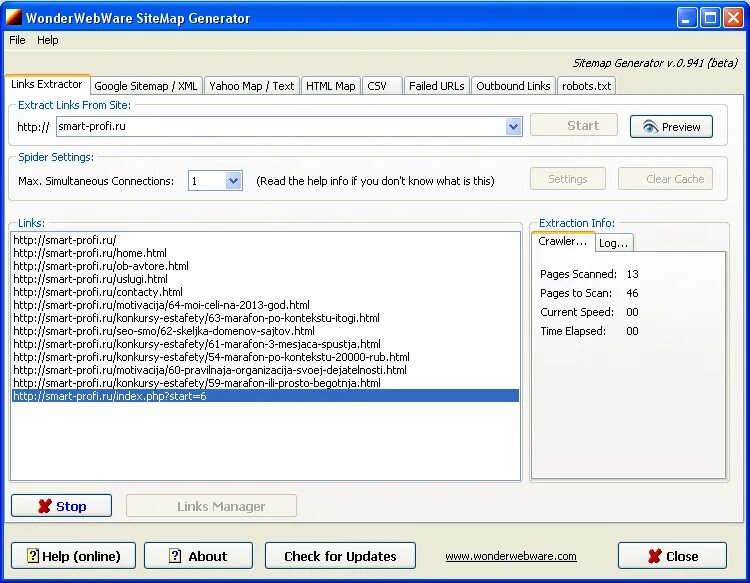The width and height of the screenshot is (750, 583).
Task: Open the Help menu
Action: [x=48, y=40]
